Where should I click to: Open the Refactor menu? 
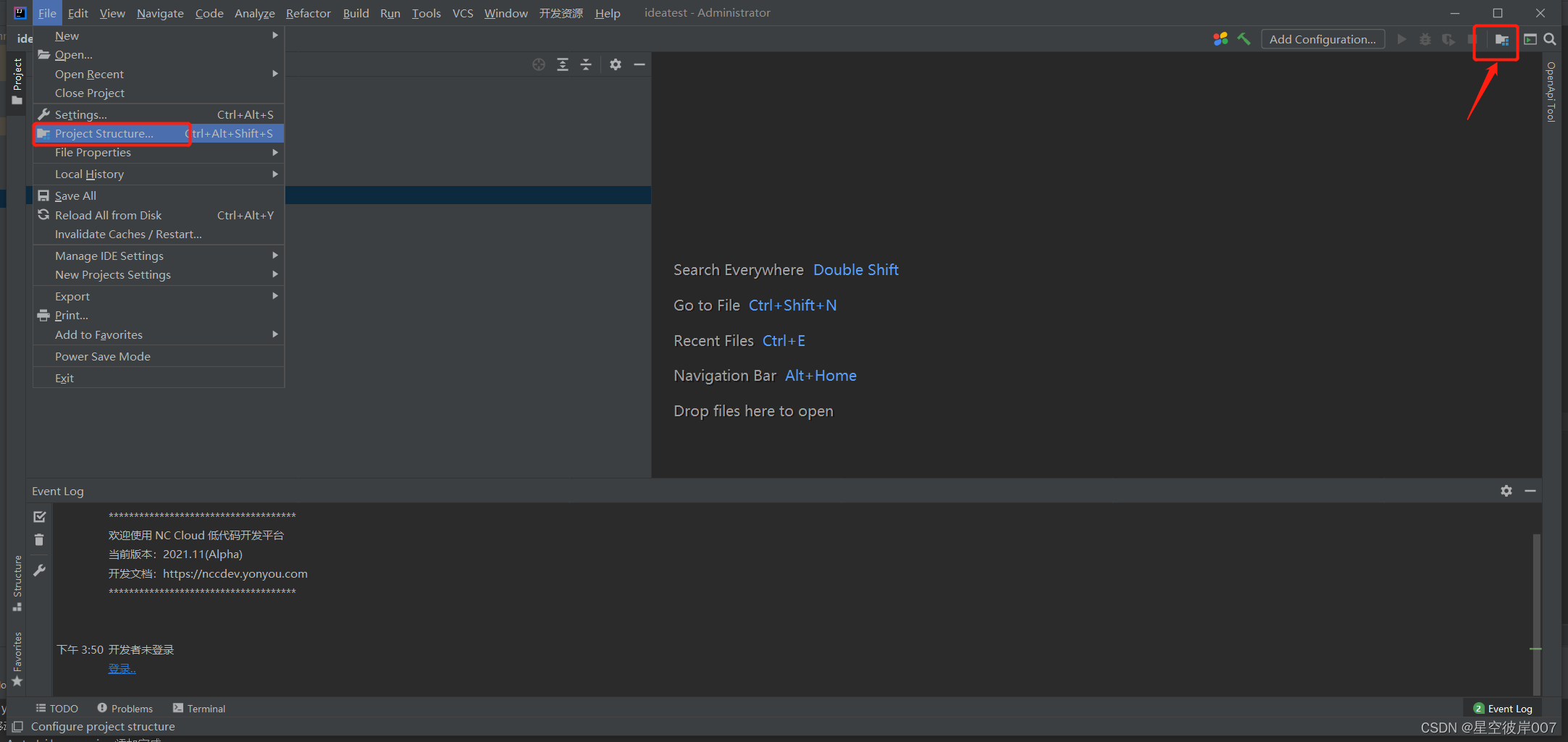pyautogui.click(x=308, y=13)
